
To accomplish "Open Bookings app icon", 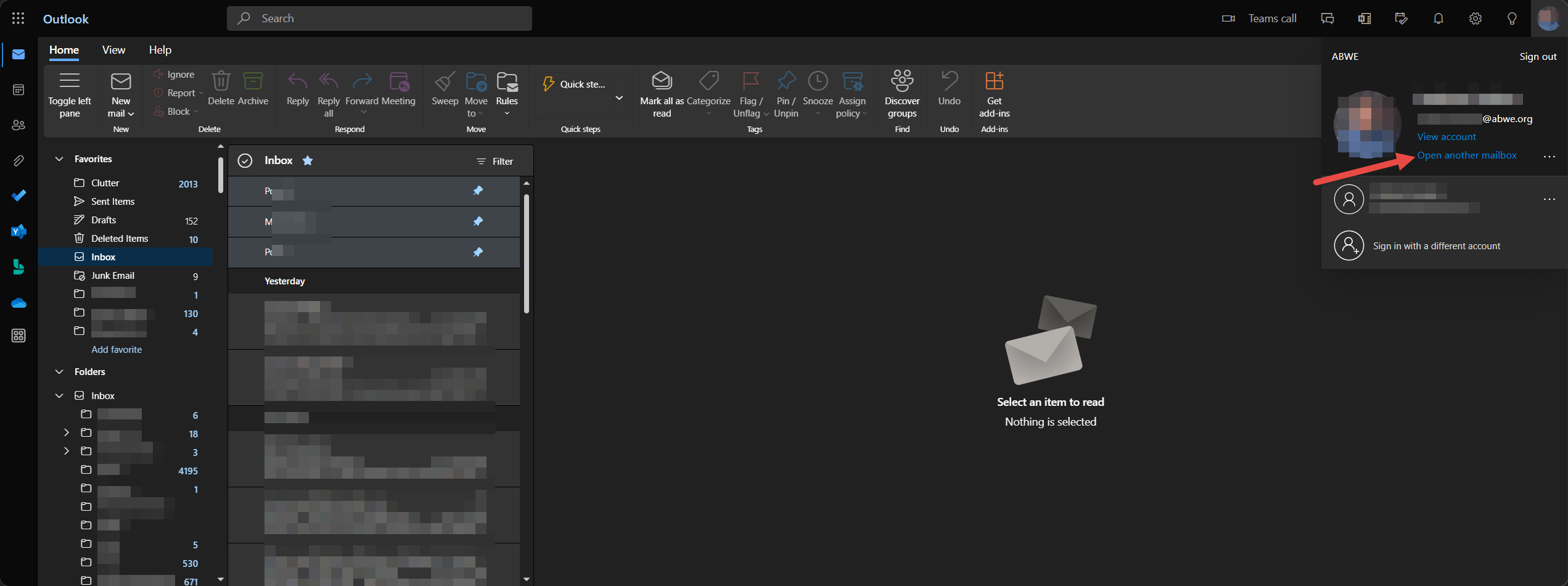I will click(x=18, y=267).
